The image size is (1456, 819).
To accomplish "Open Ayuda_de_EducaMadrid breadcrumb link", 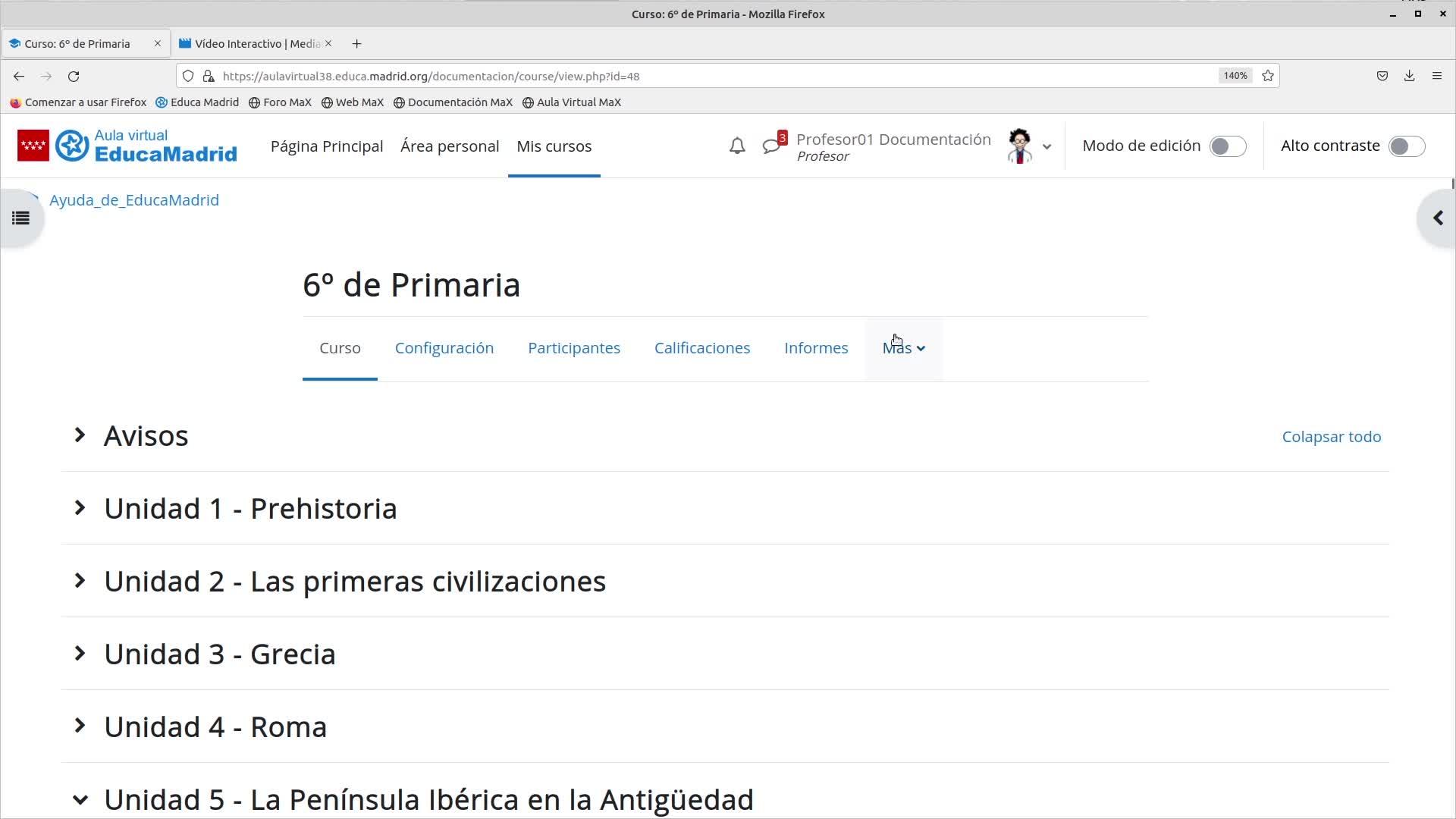I will (134, 200).
